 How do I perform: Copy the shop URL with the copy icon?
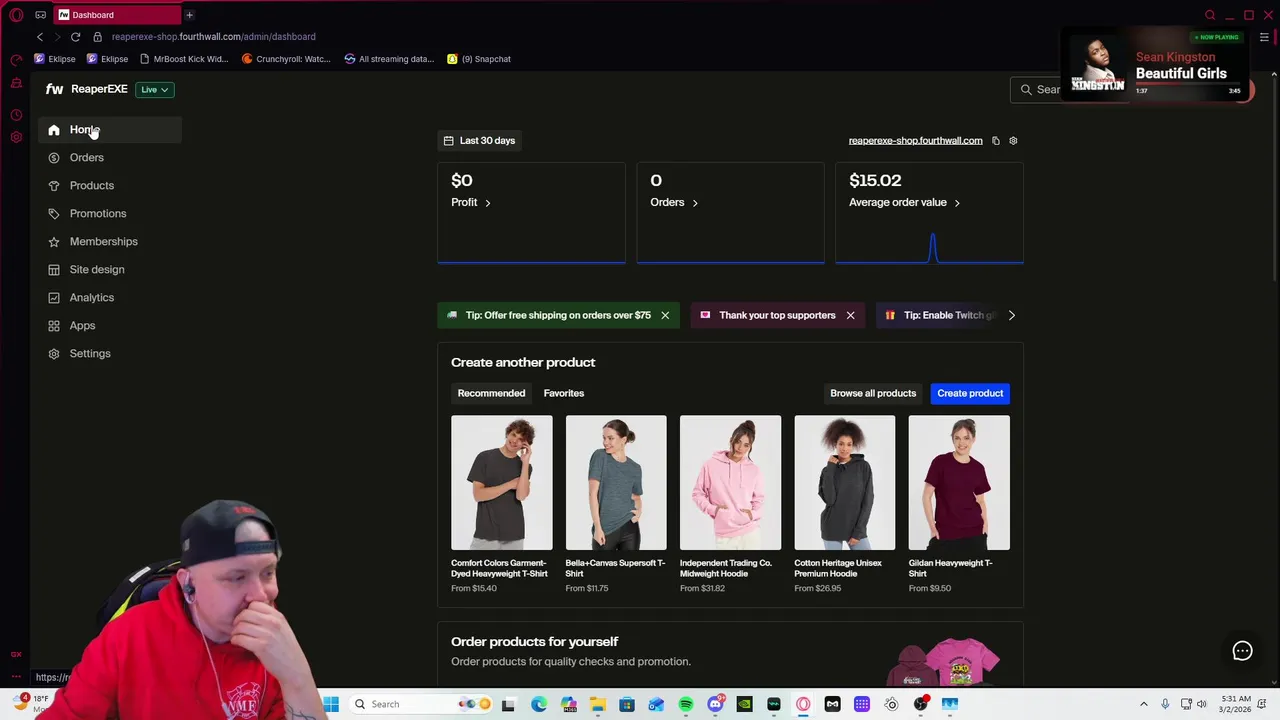point(996,141)
